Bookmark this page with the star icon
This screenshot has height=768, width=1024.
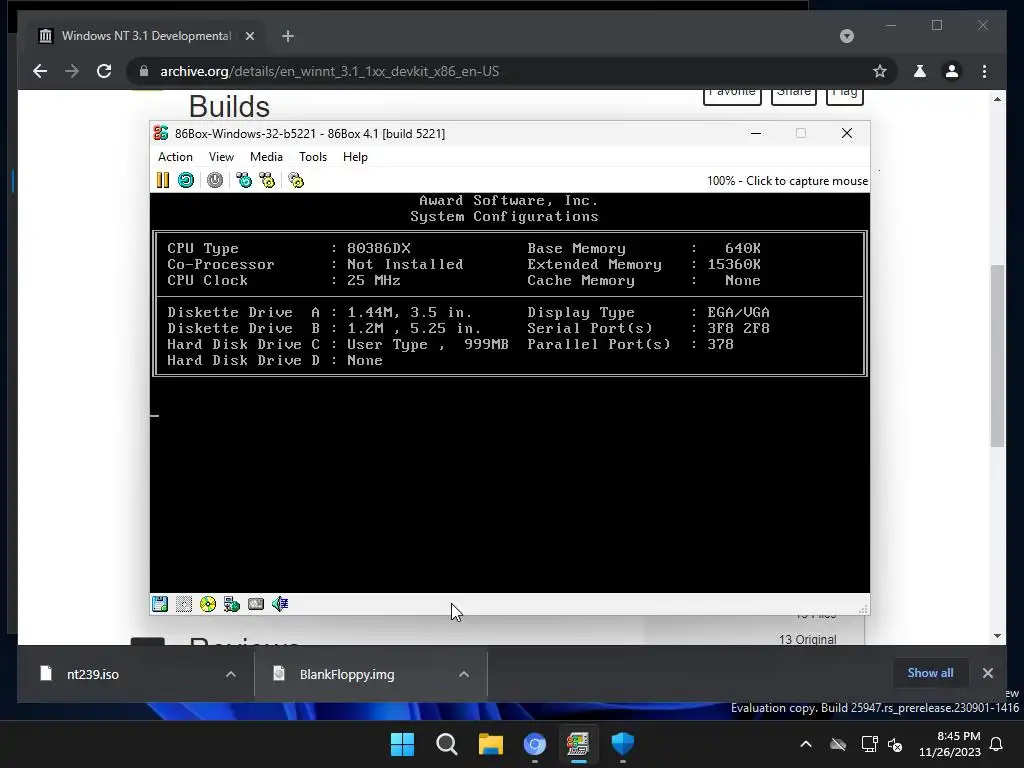click(880, 71)
